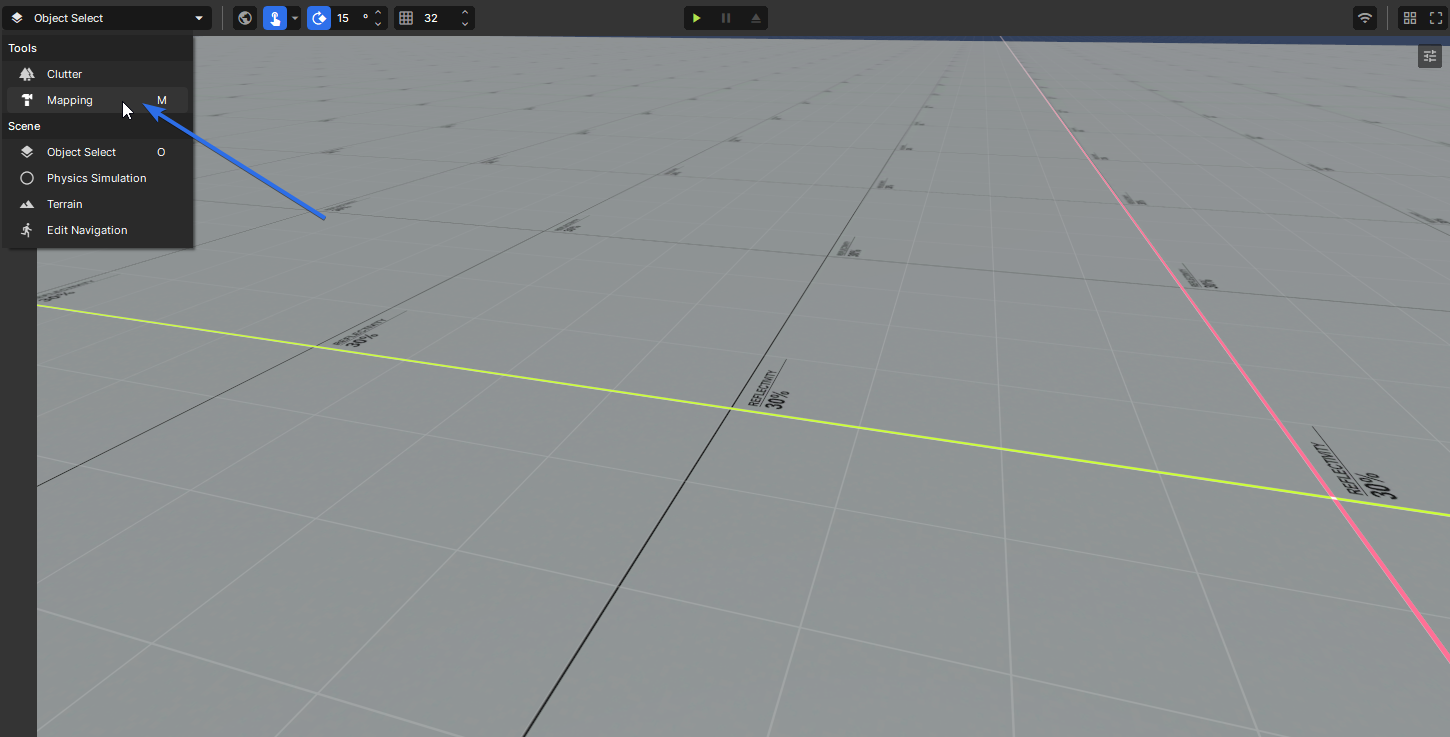Toggle the grid snapping icon

406,18
